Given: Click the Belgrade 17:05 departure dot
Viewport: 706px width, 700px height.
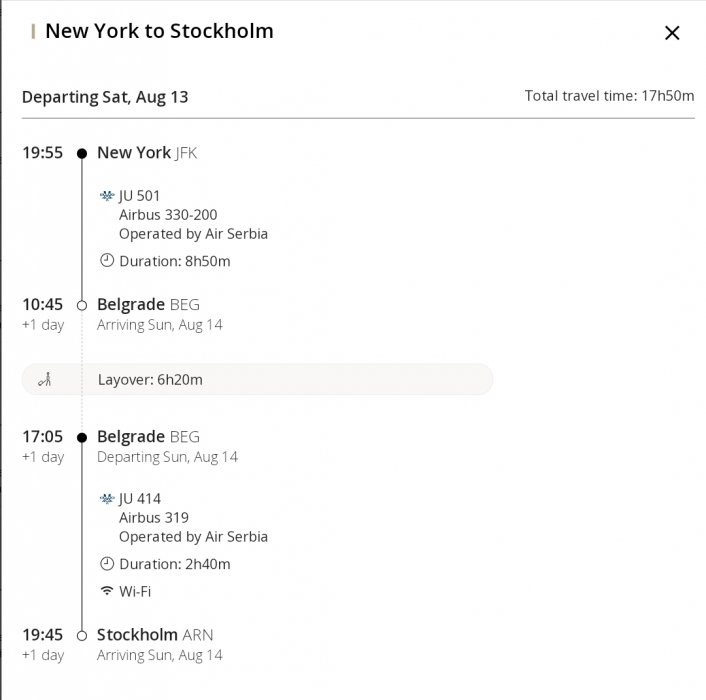Looking at the screenshot, I should tap(82, 437).
